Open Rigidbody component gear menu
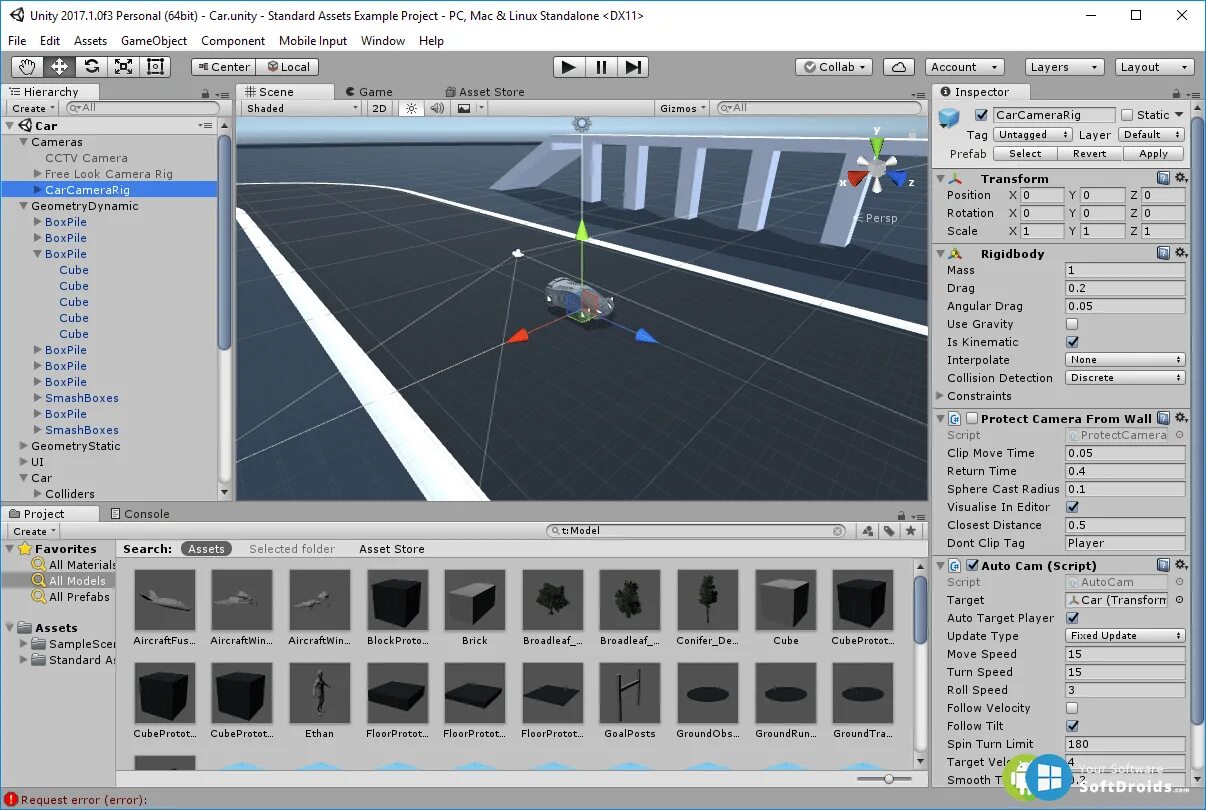 click(x=1181, y=253)
